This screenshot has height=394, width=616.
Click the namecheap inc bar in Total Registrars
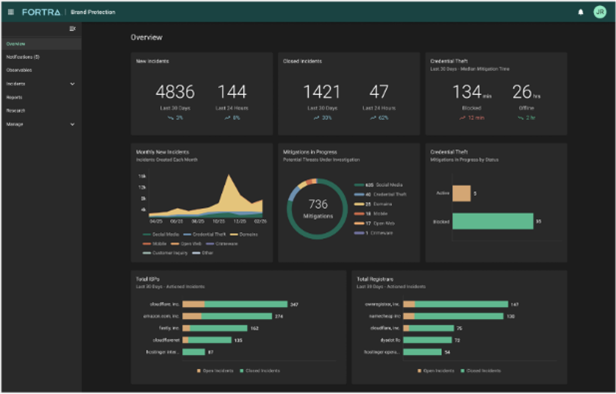click(453, 316)
